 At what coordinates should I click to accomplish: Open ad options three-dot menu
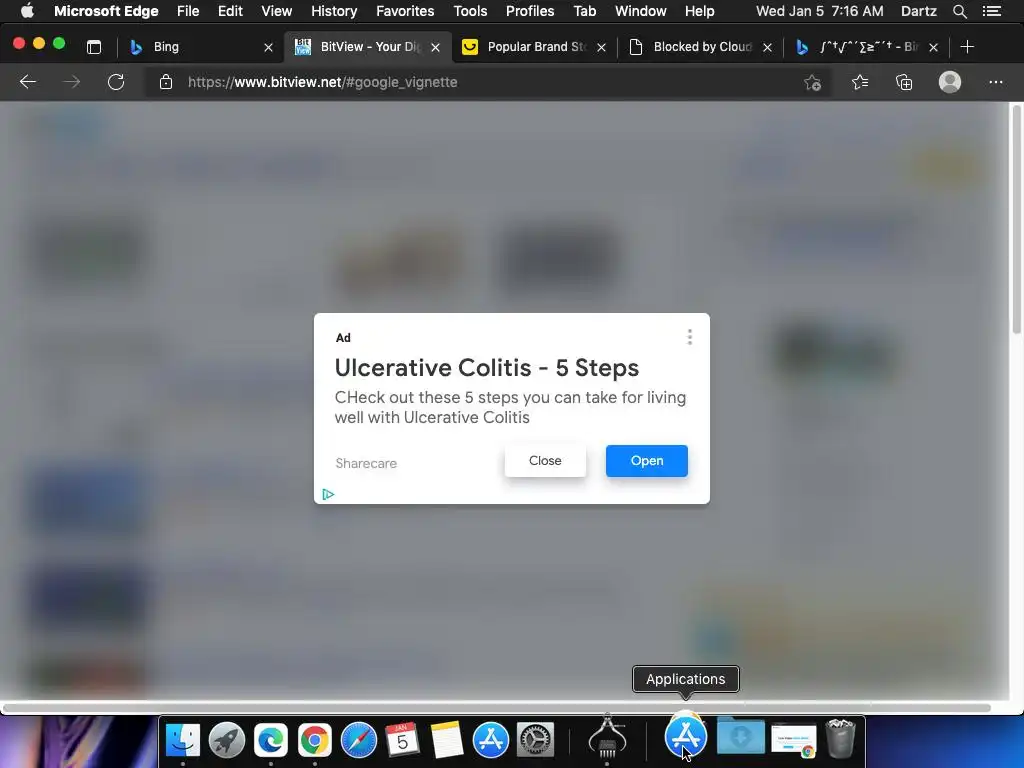pos(690,337)
